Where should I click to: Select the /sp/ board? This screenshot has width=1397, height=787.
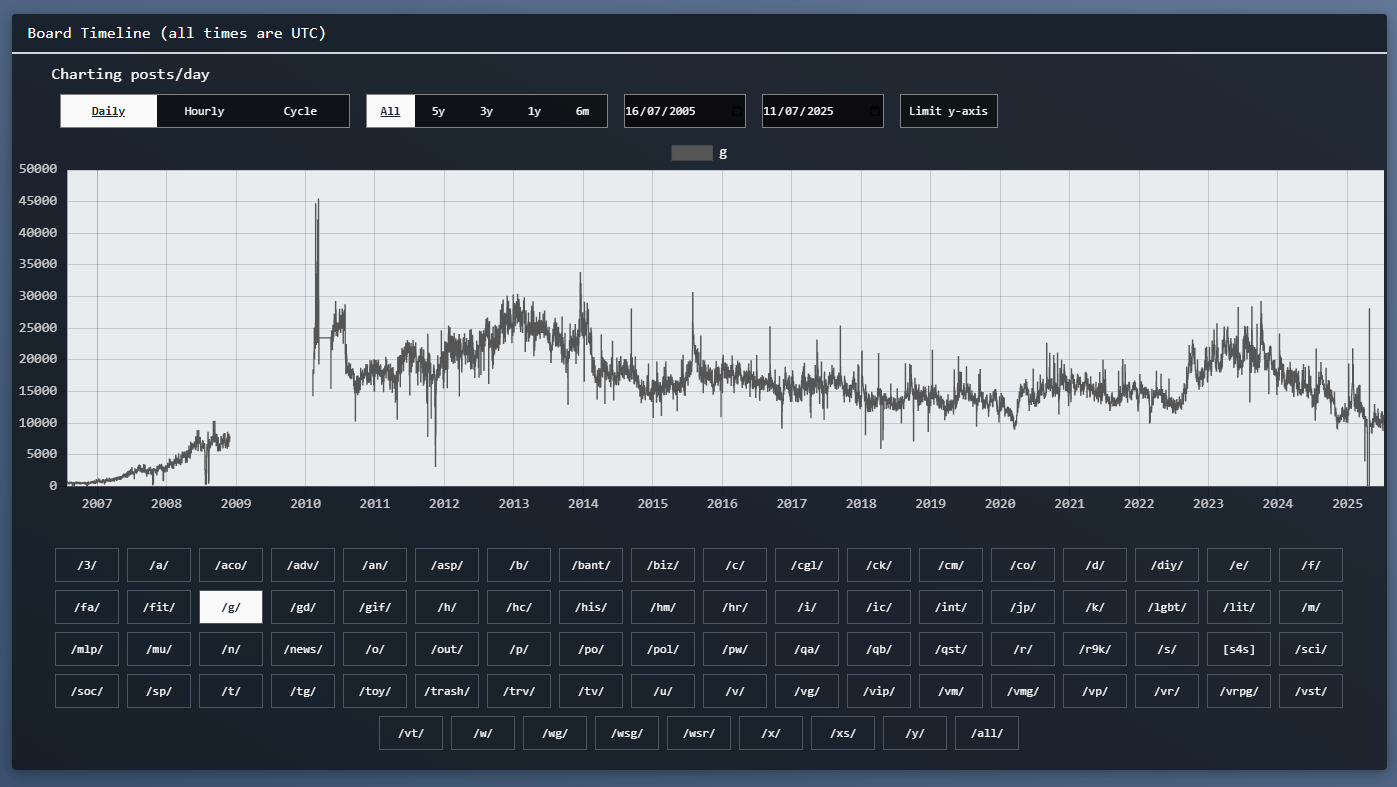click(x=159, y=691)
